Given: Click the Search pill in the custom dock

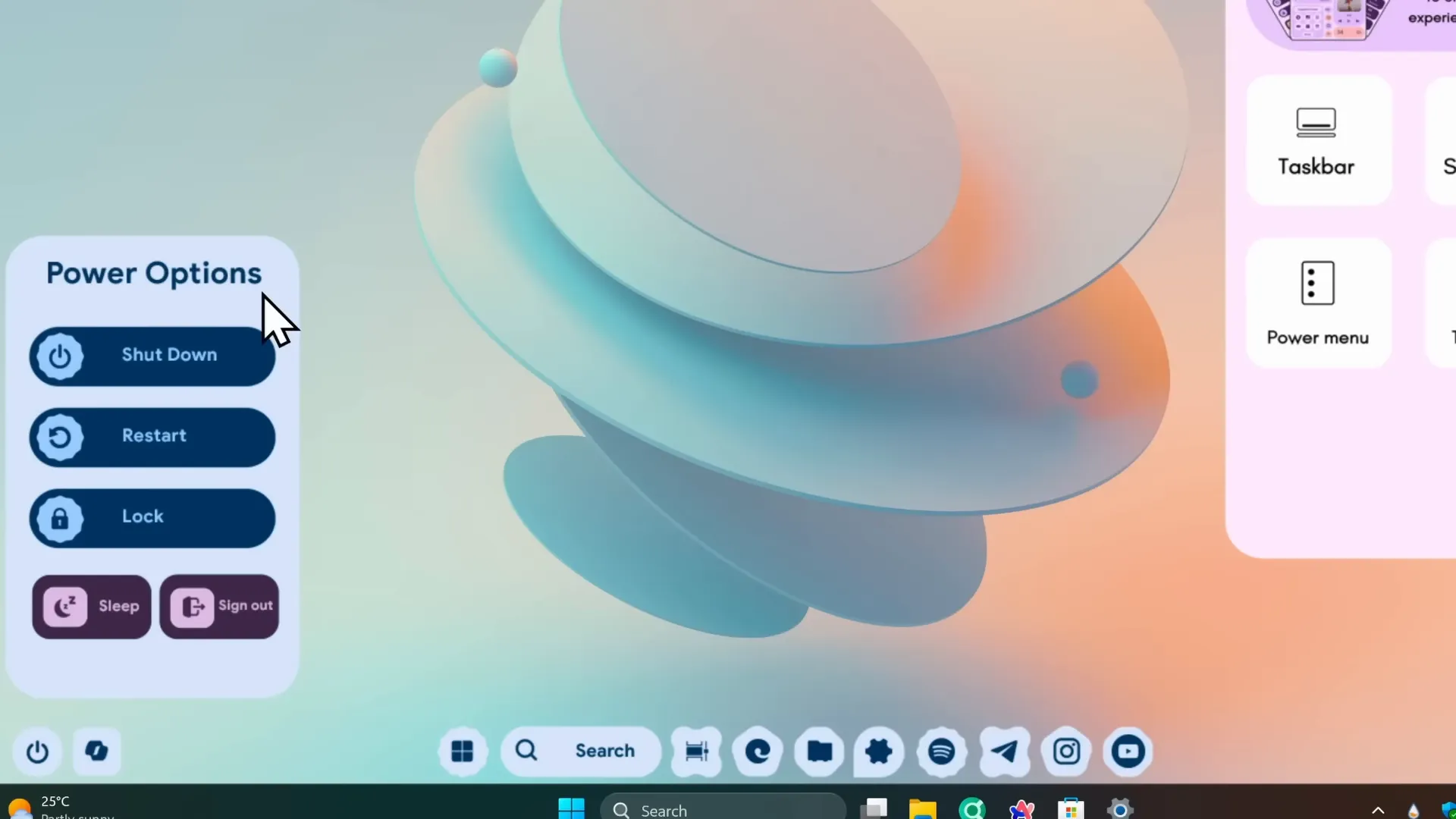Looking at the screenshot, I should click(581, 752).
